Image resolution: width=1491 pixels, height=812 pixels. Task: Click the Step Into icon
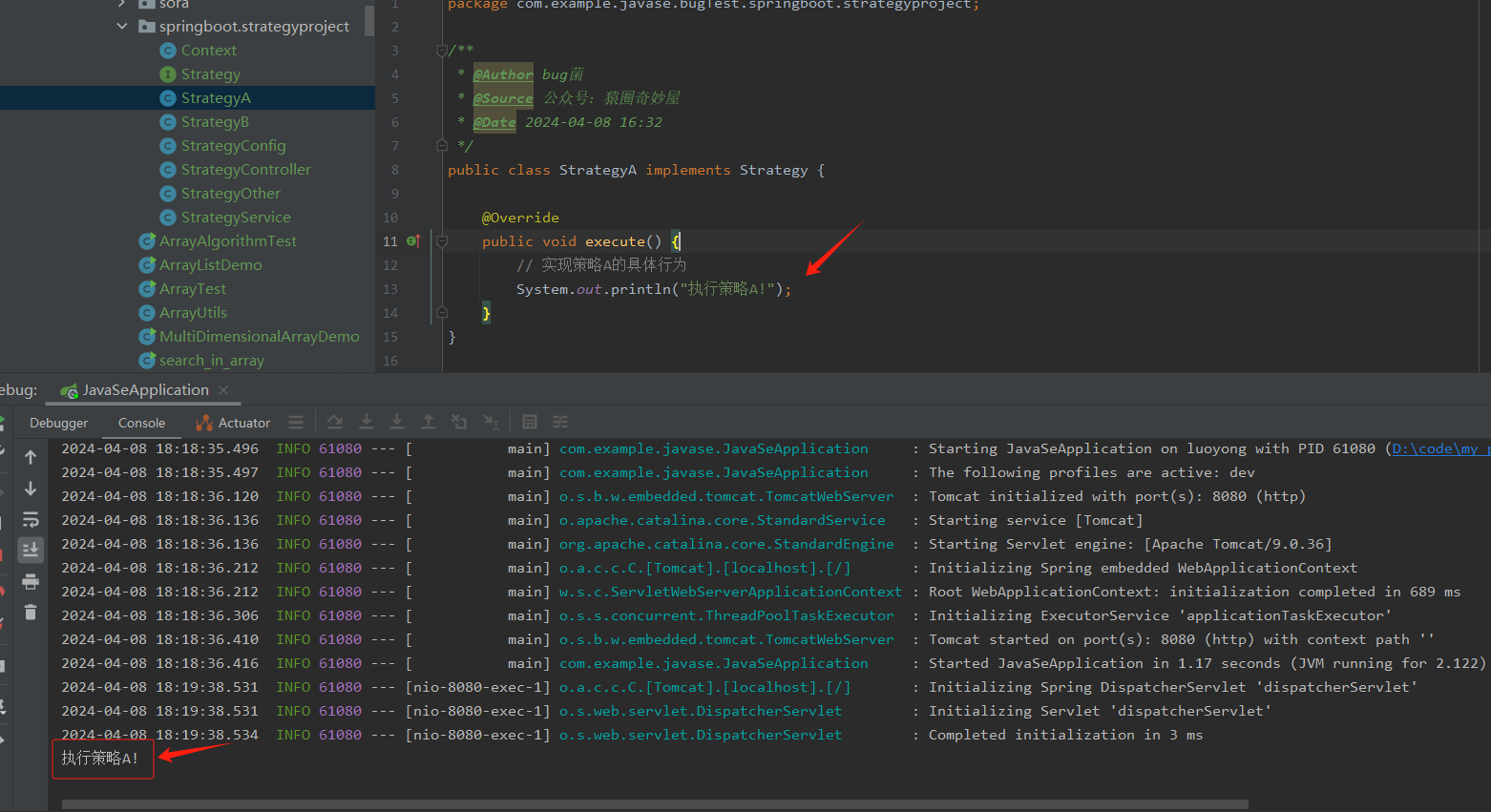(x=366, y=422)
